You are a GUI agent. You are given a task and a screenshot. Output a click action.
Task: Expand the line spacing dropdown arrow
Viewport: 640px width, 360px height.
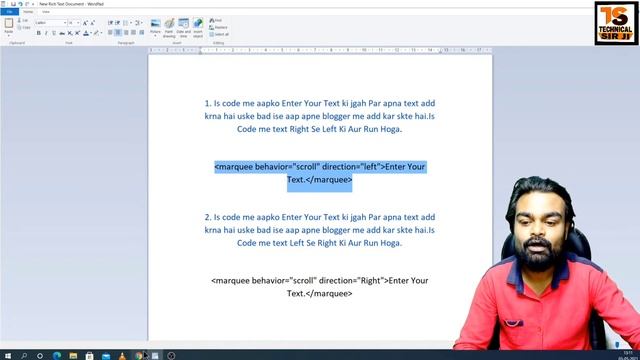click(142, 23)
